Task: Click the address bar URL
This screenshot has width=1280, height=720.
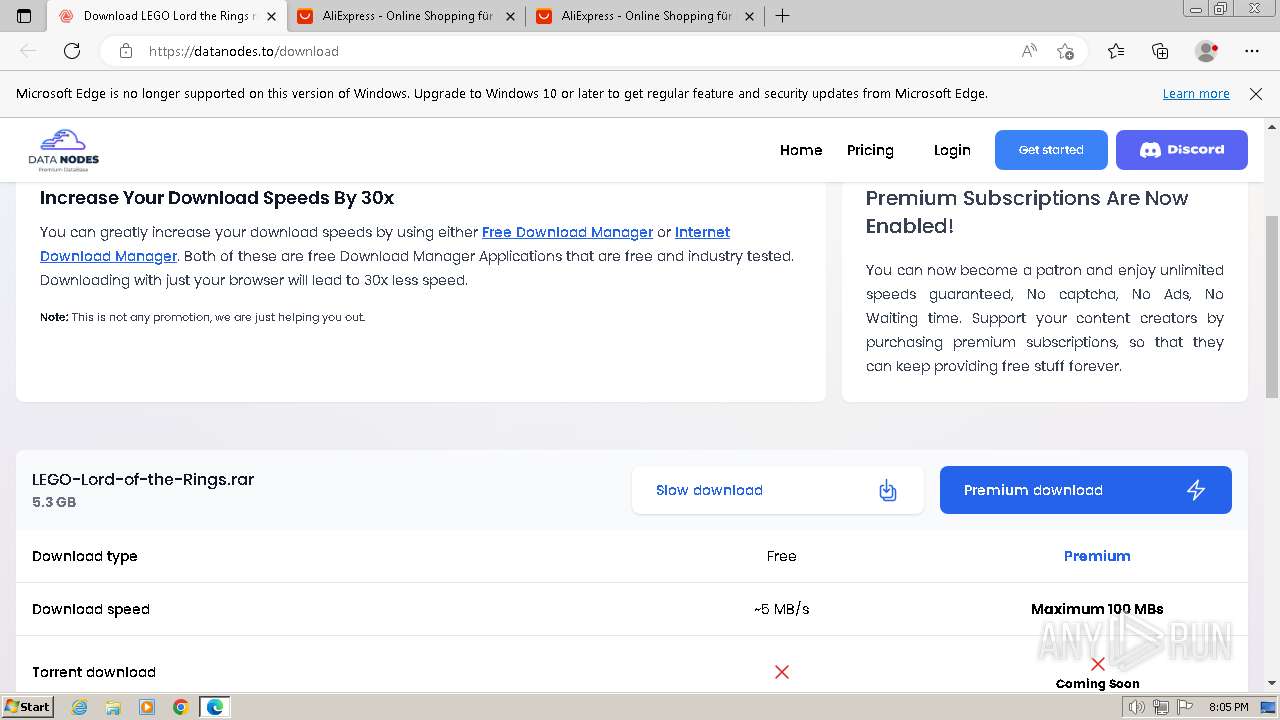Action: pos(244,51)
